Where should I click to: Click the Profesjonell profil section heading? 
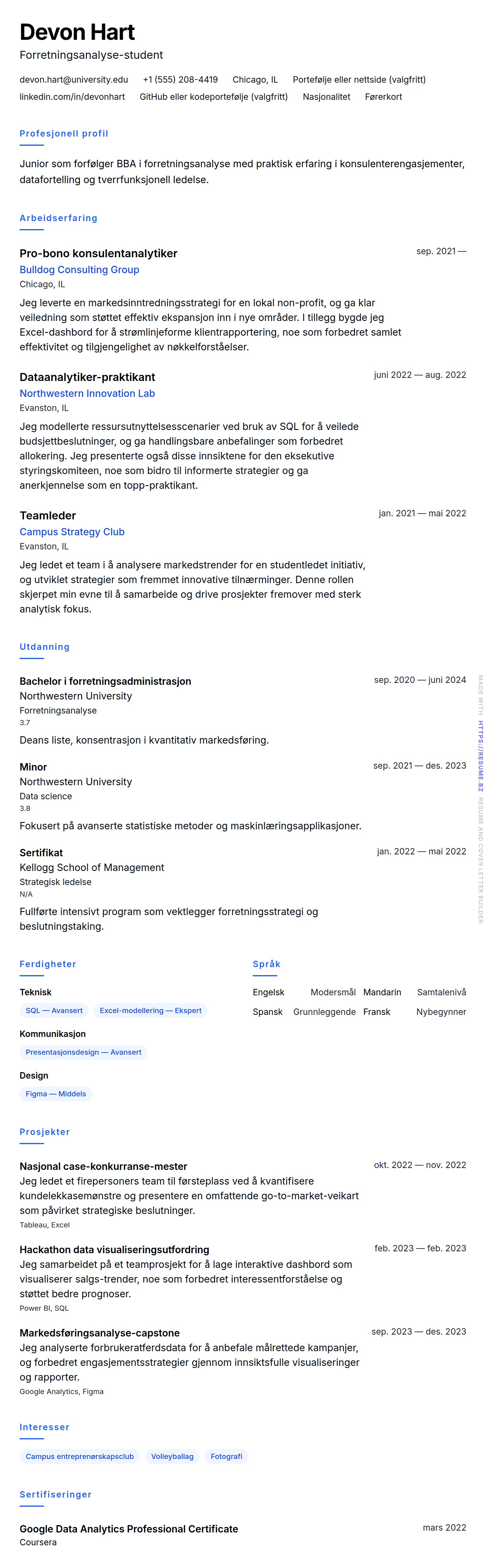(64, 133)
